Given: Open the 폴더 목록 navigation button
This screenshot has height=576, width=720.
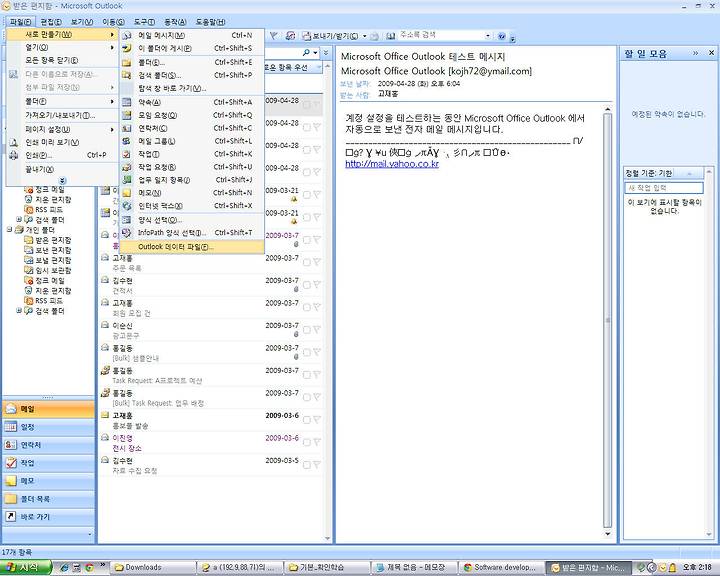Looking at the screenshot, I should (48, 498).
